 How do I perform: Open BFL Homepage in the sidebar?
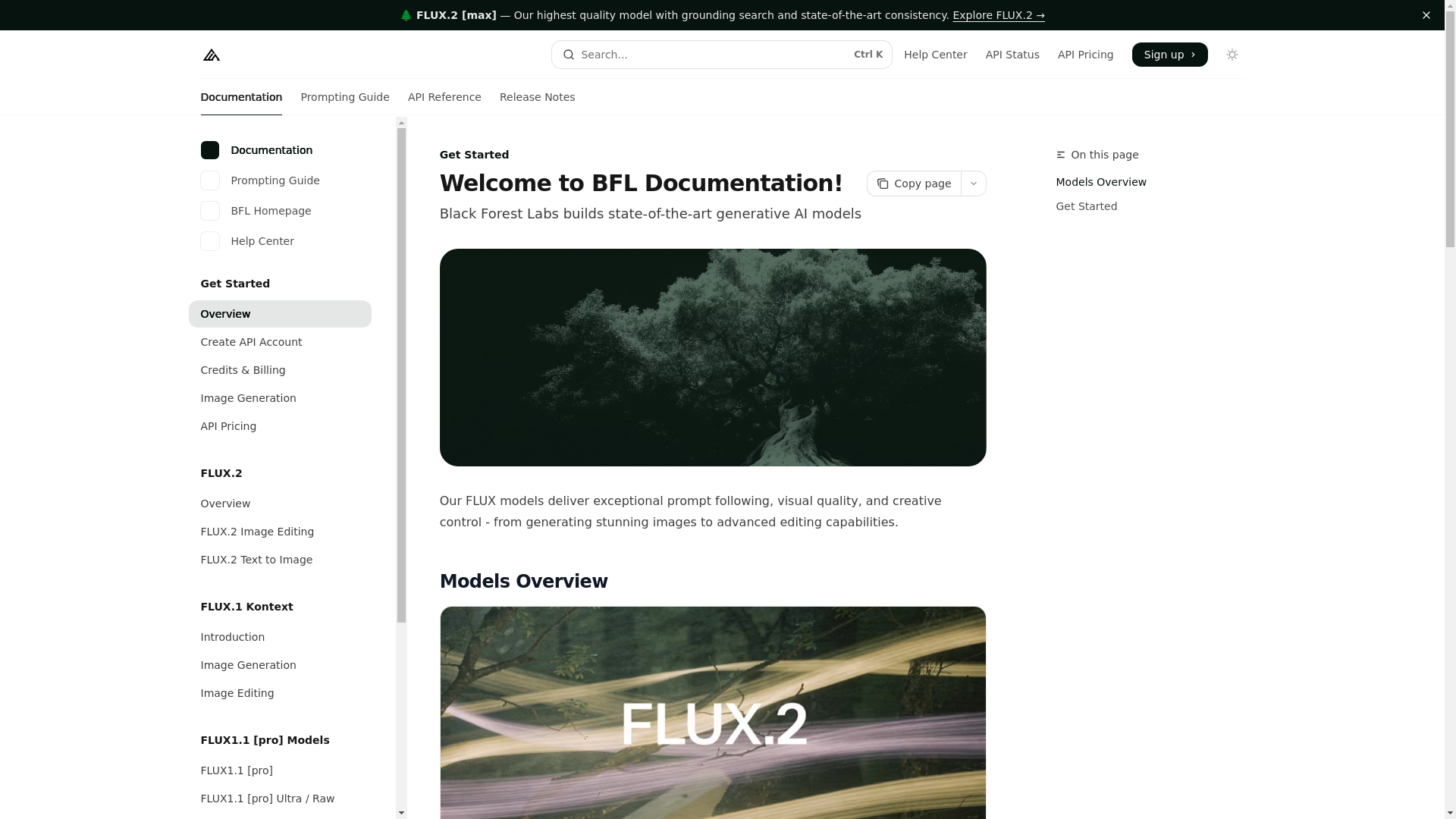click(271, 211)
